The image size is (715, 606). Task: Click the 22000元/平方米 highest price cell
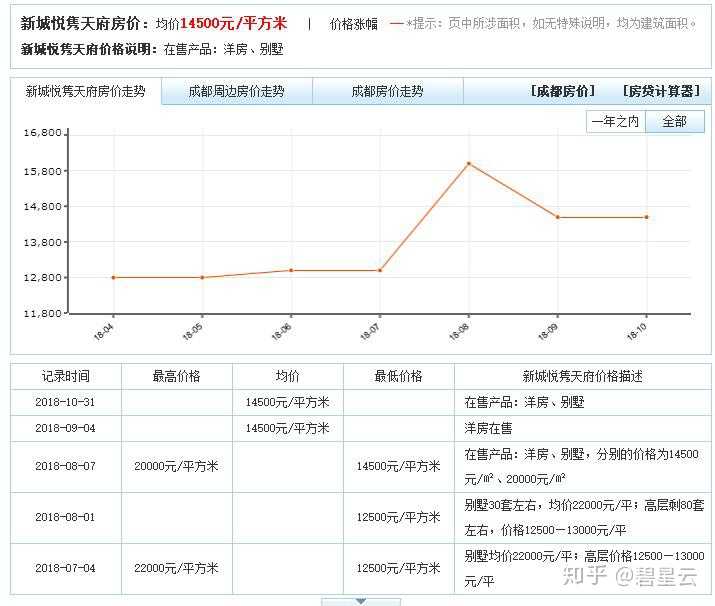click(176, 569)
